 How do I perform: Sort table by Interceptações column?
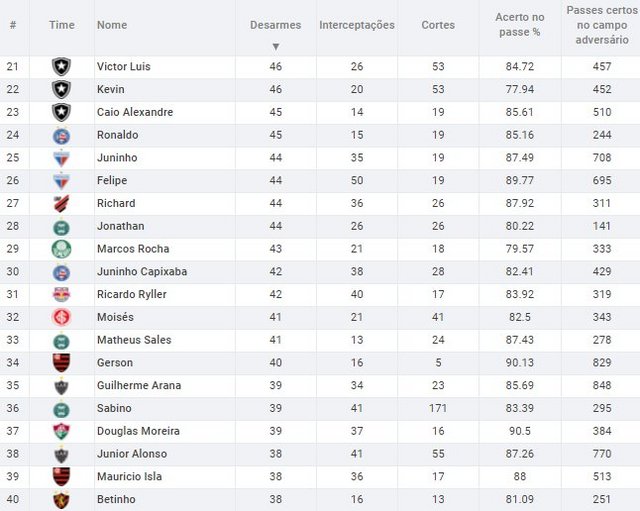pyautogui.click(x=356, y=25)
